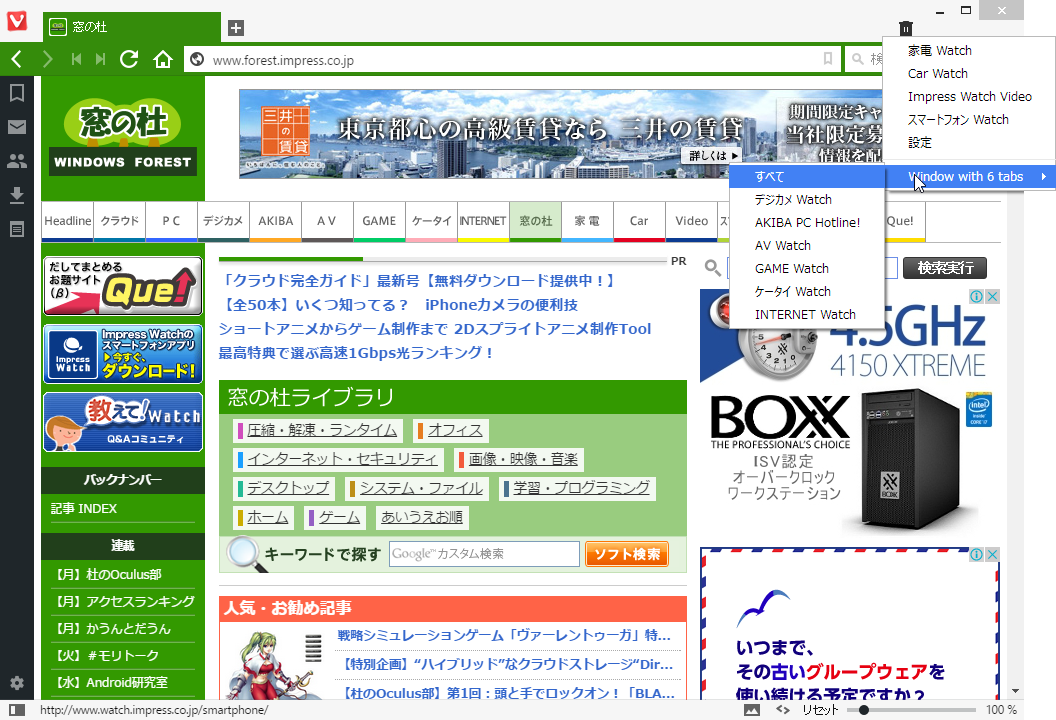Image resolution: width=1056 pixels, height=720 pixels.
Task: Open Vivaldi settings via the gear icon
Action: click(x=16, y=683)
